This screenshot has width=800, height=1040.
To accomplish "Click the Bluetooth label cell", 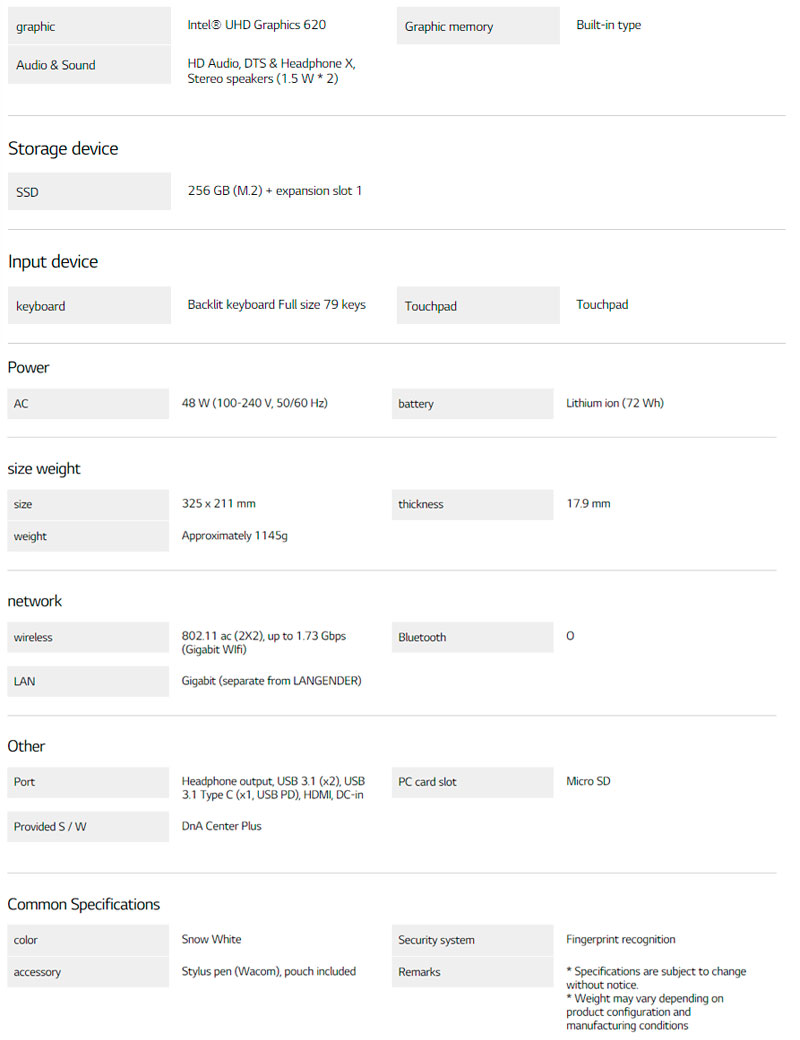I will [x=472, y=637].
